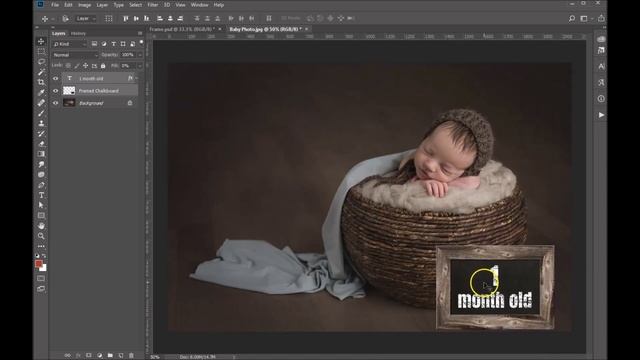Expand effects arrow on text layer
The image size is (640, 360).
136,78
